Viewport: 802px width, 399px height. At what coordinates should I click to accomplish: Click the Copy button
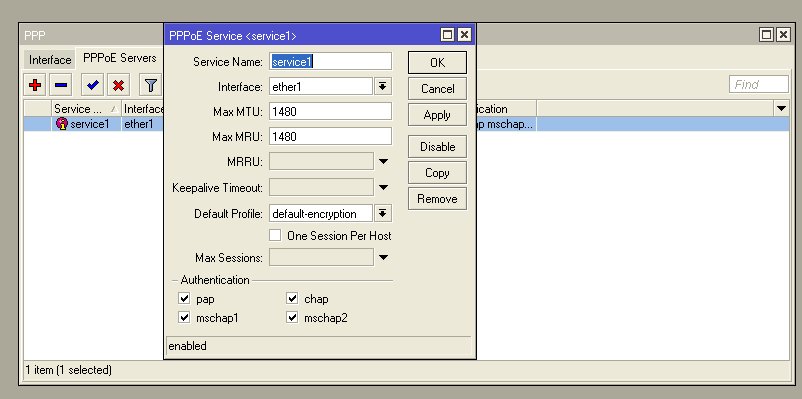click(437, 173)
